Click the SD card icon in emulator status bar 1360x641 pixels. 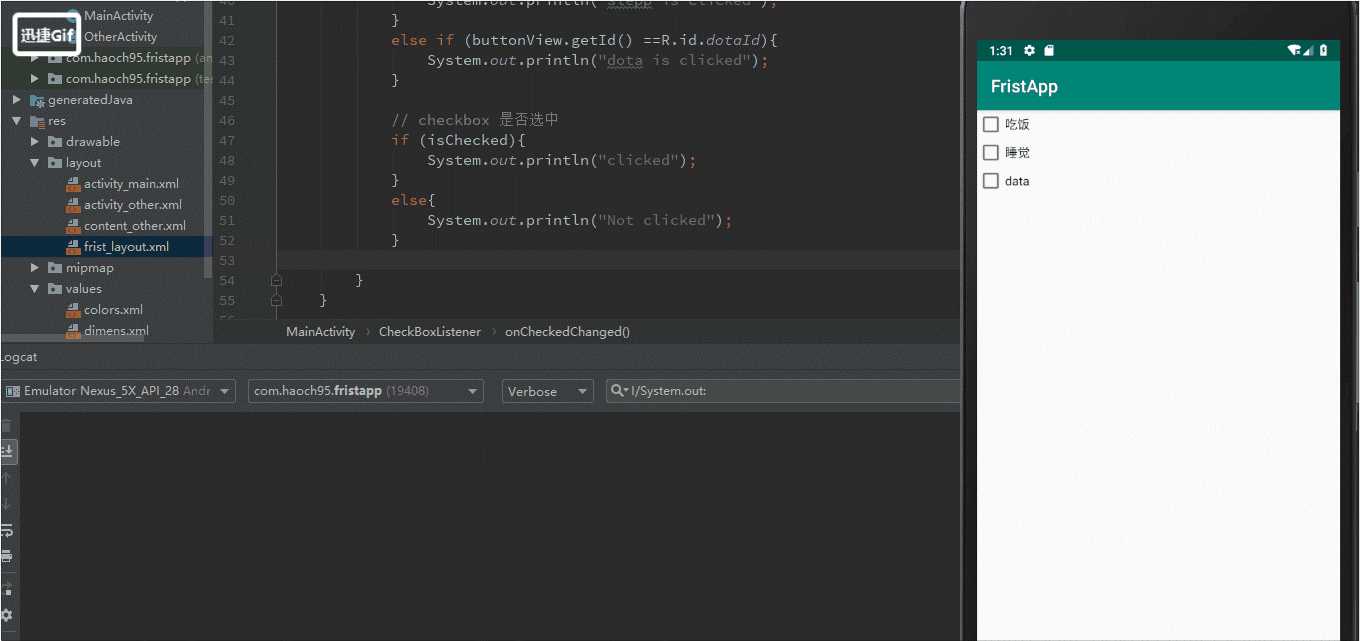(1049, 51)
